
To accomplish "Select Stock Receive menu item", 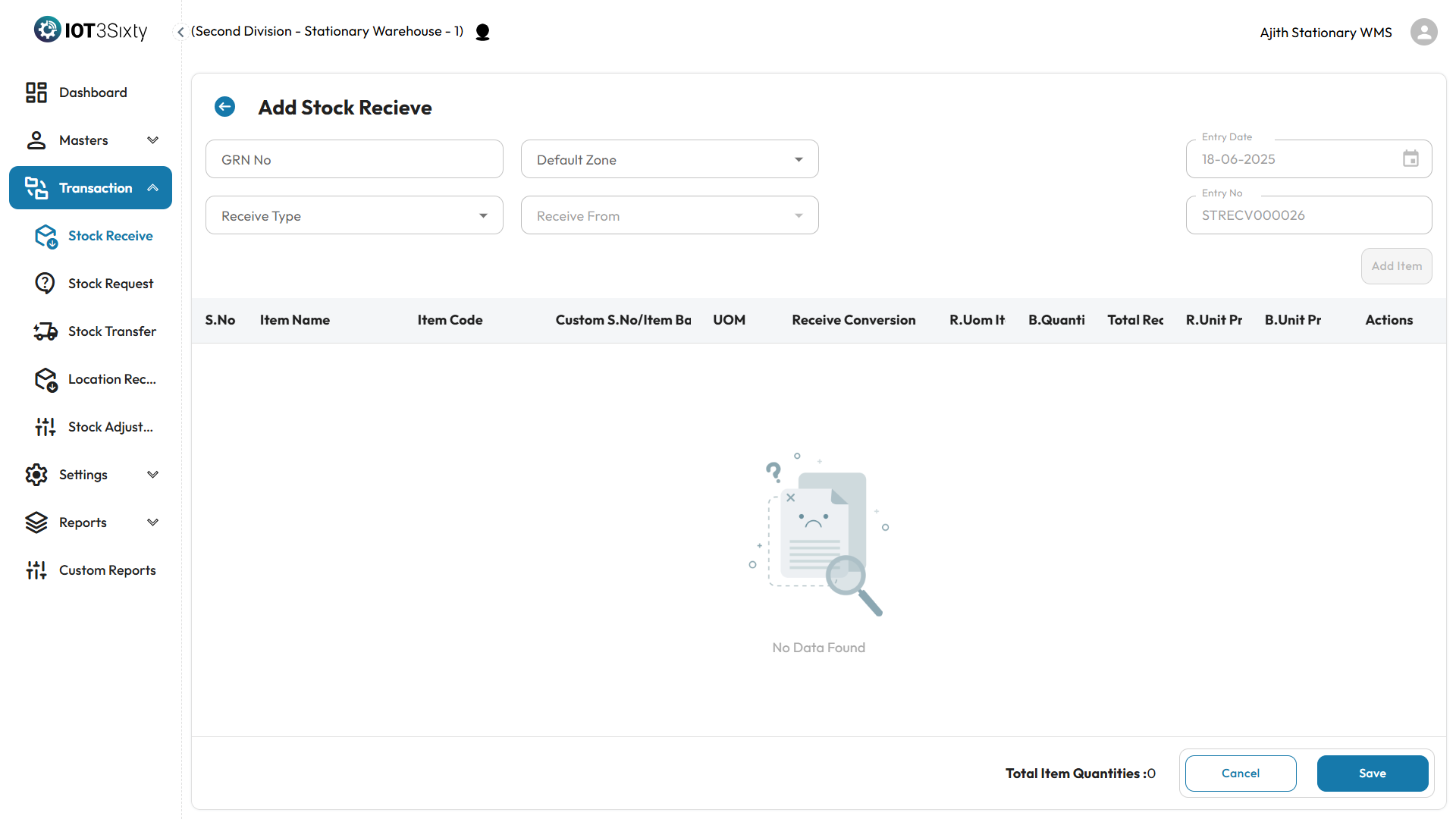I will tap(110, 236).
